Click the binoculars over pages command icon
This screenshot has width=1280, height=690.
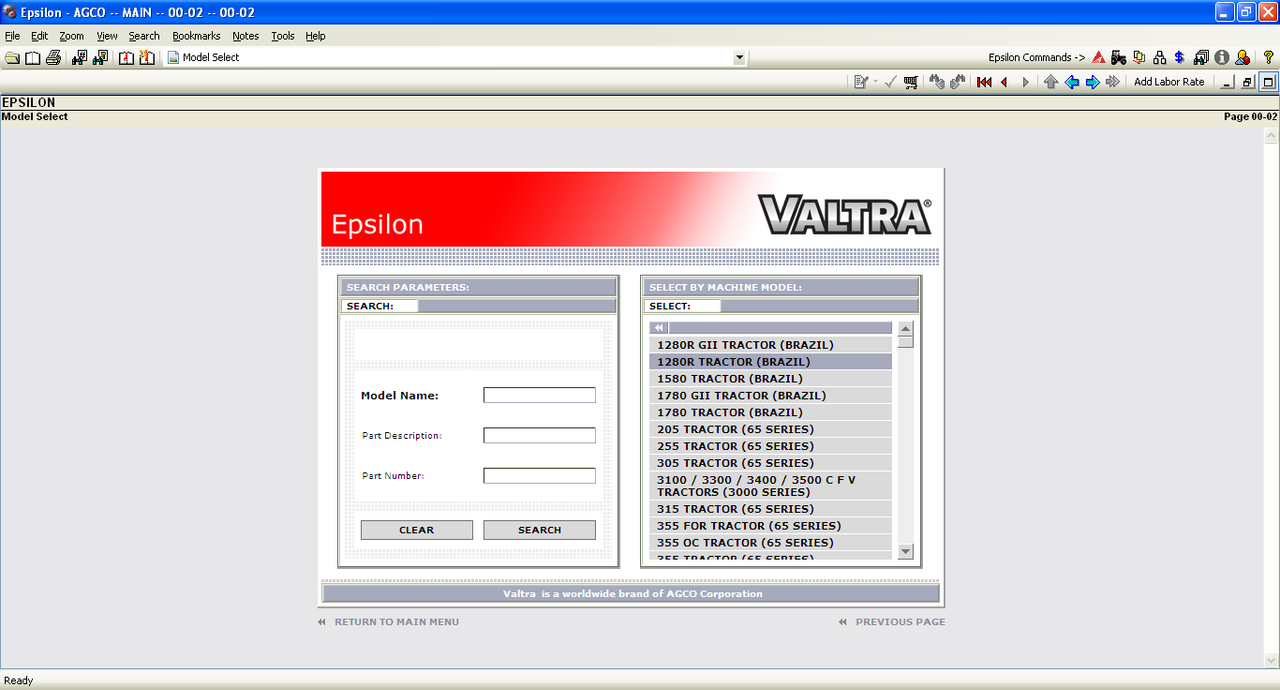coord(1201,58)
